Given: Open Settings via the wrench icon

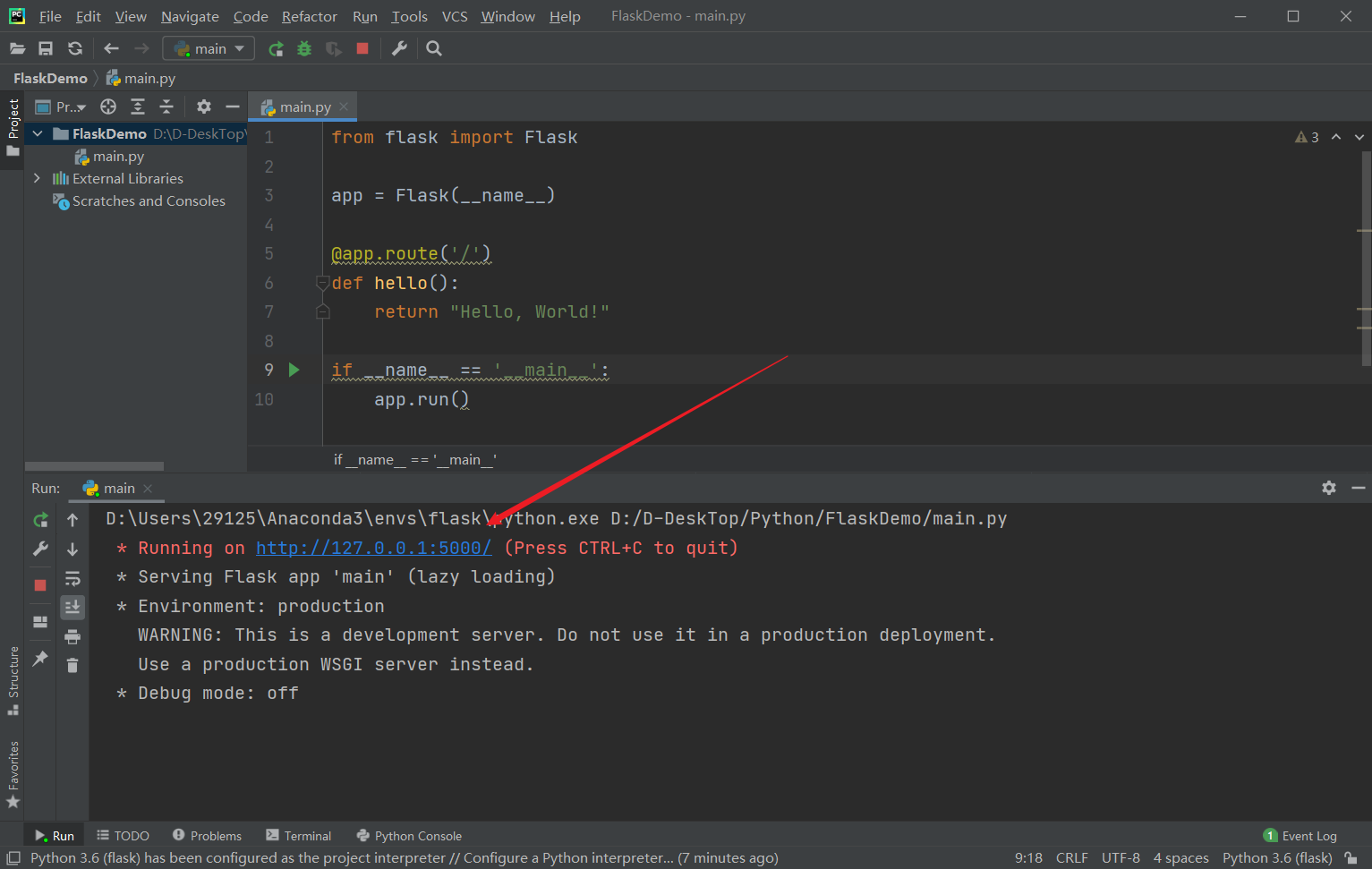Looking at the screenshot, I should [399, 48].
